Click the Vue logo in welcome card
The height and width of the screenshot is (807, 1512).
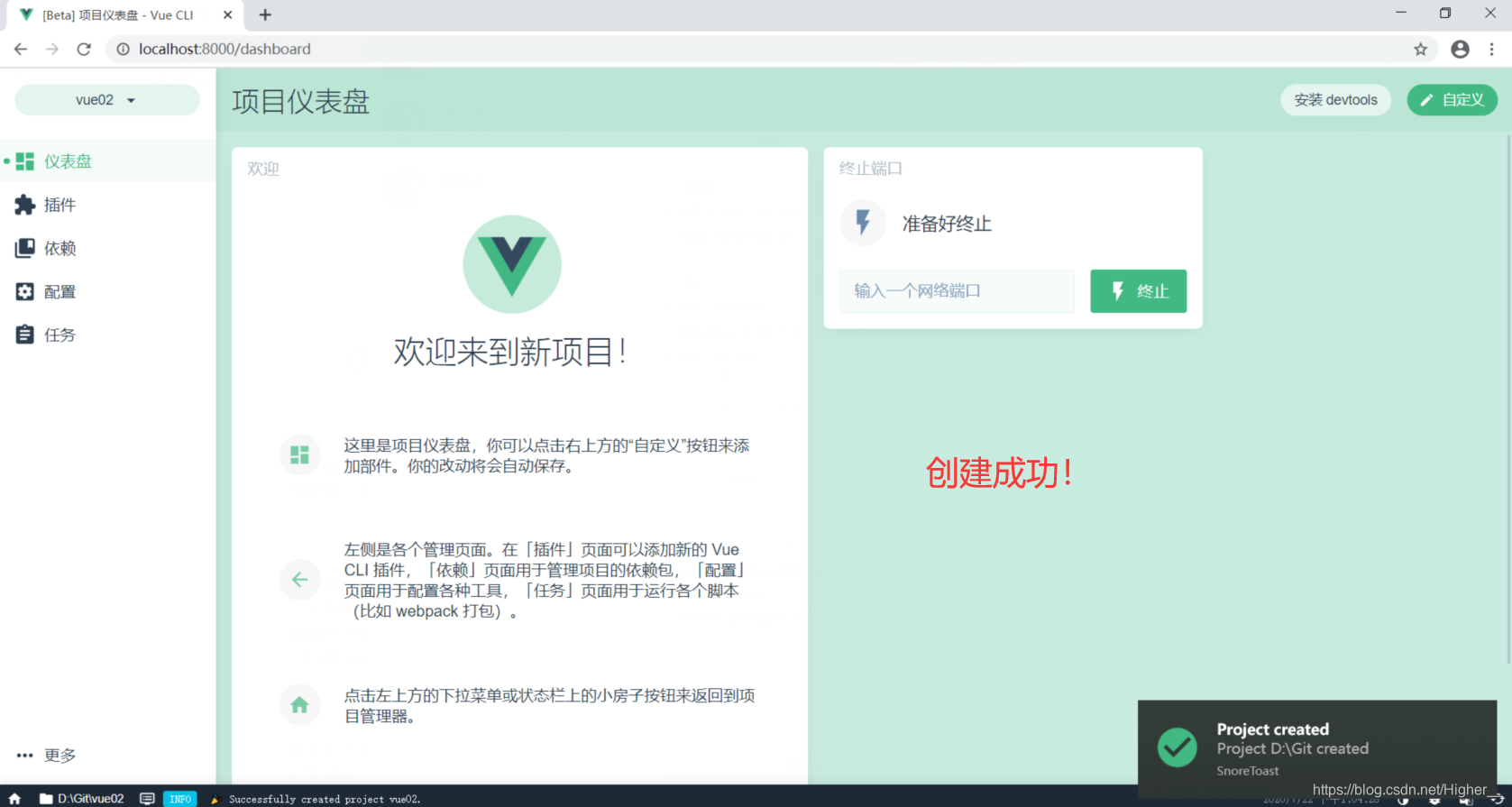coord(512,264)
